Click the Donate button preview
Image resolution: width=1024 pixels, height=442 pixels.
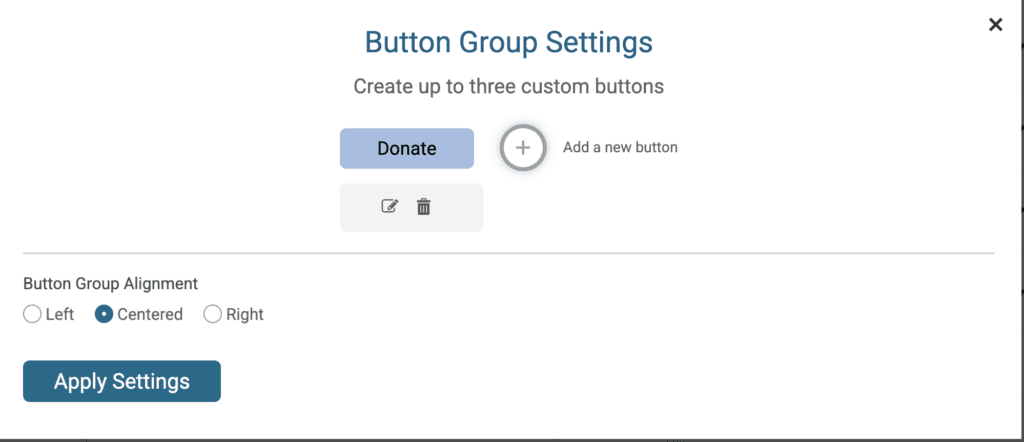(407, 148)
